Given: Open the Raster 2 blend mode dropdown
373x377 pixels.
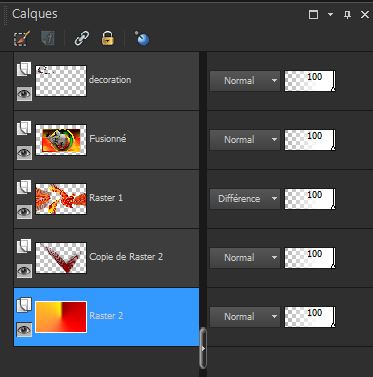Looking at the screenshot, I should click(245, 317).
